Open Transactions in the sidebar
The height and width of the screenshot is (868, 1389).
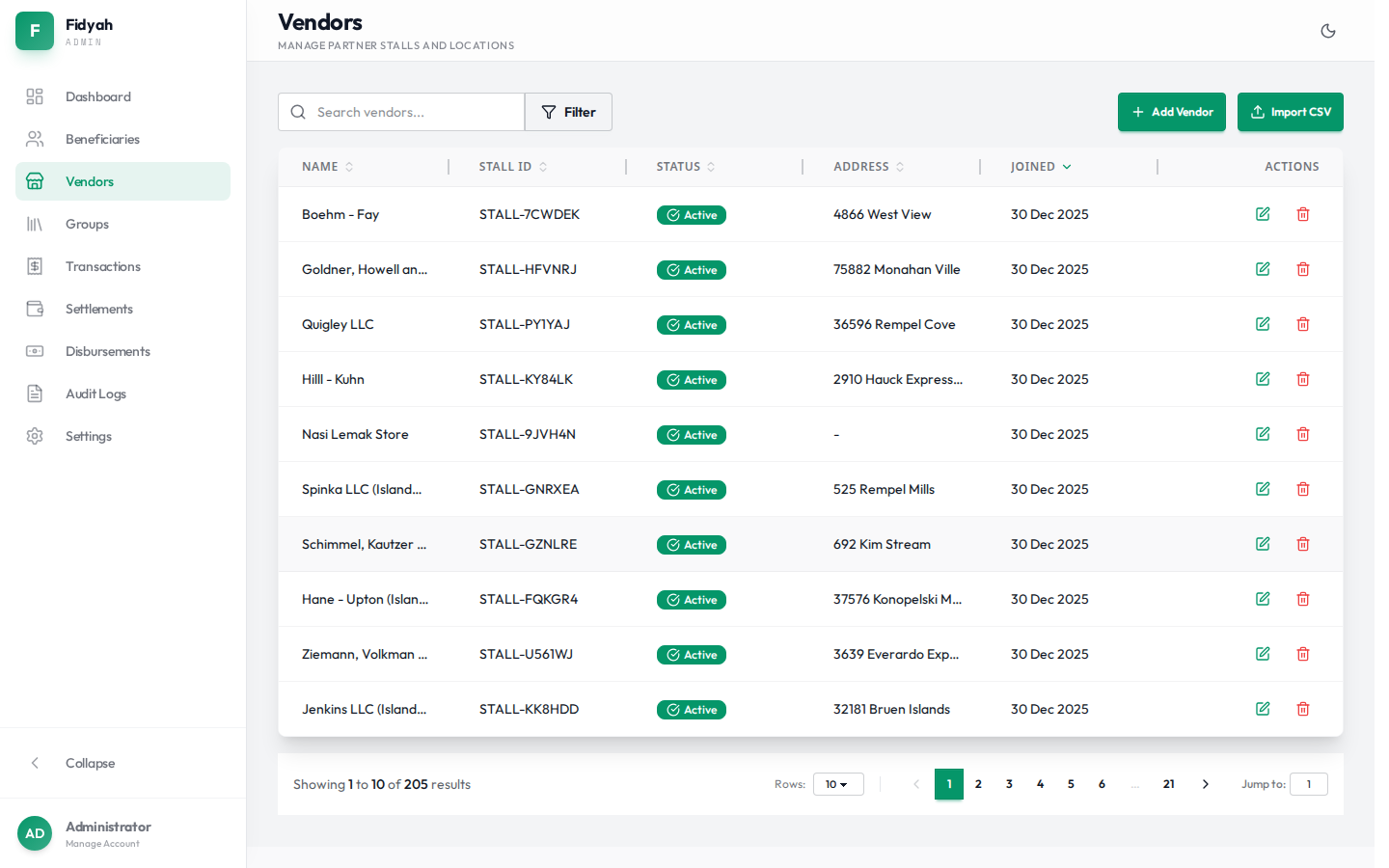(x=103, y=266)
